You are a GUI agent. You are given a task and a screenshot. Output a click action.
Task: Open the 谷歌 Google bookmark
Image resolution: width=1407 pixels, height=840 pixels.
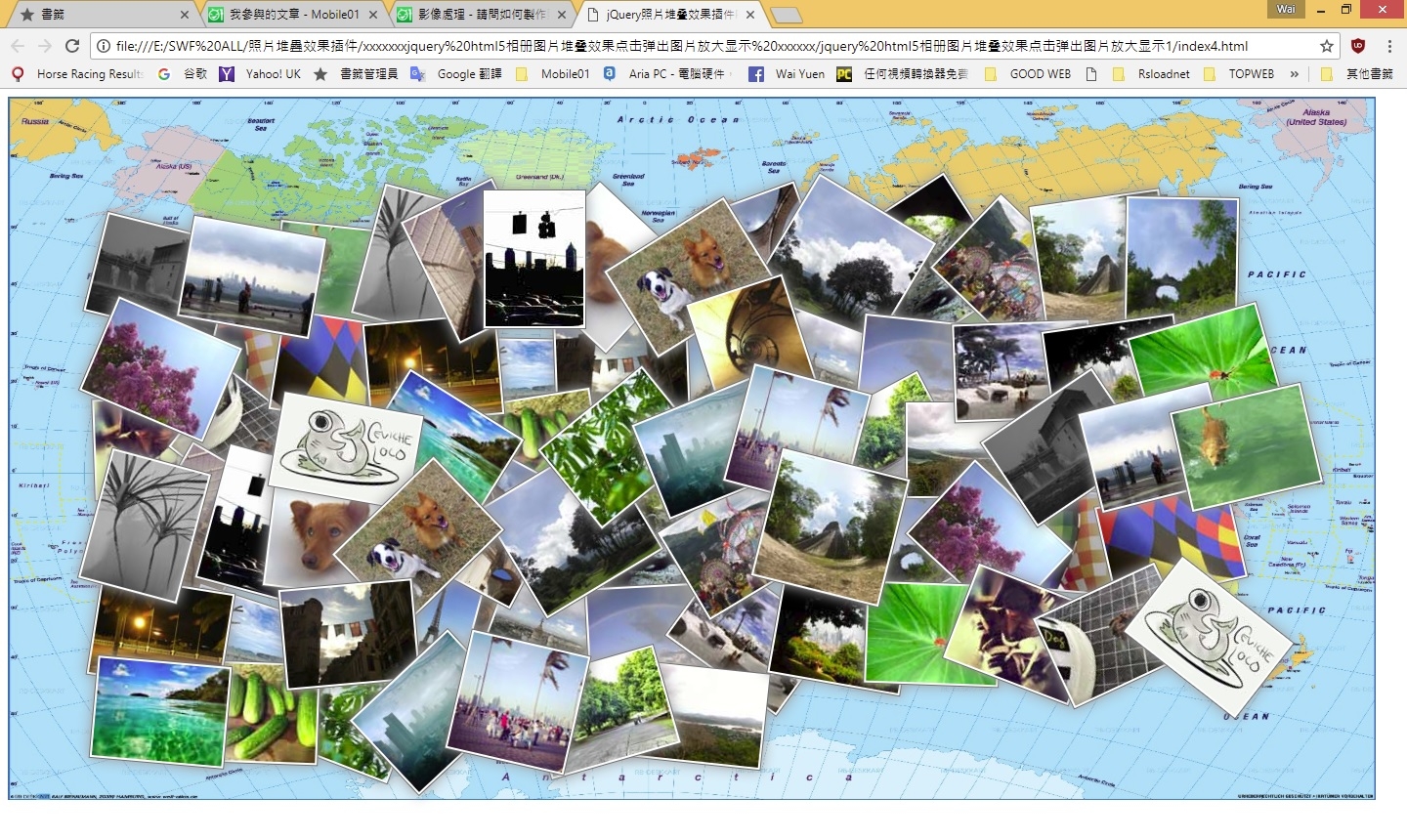point(183,74)
